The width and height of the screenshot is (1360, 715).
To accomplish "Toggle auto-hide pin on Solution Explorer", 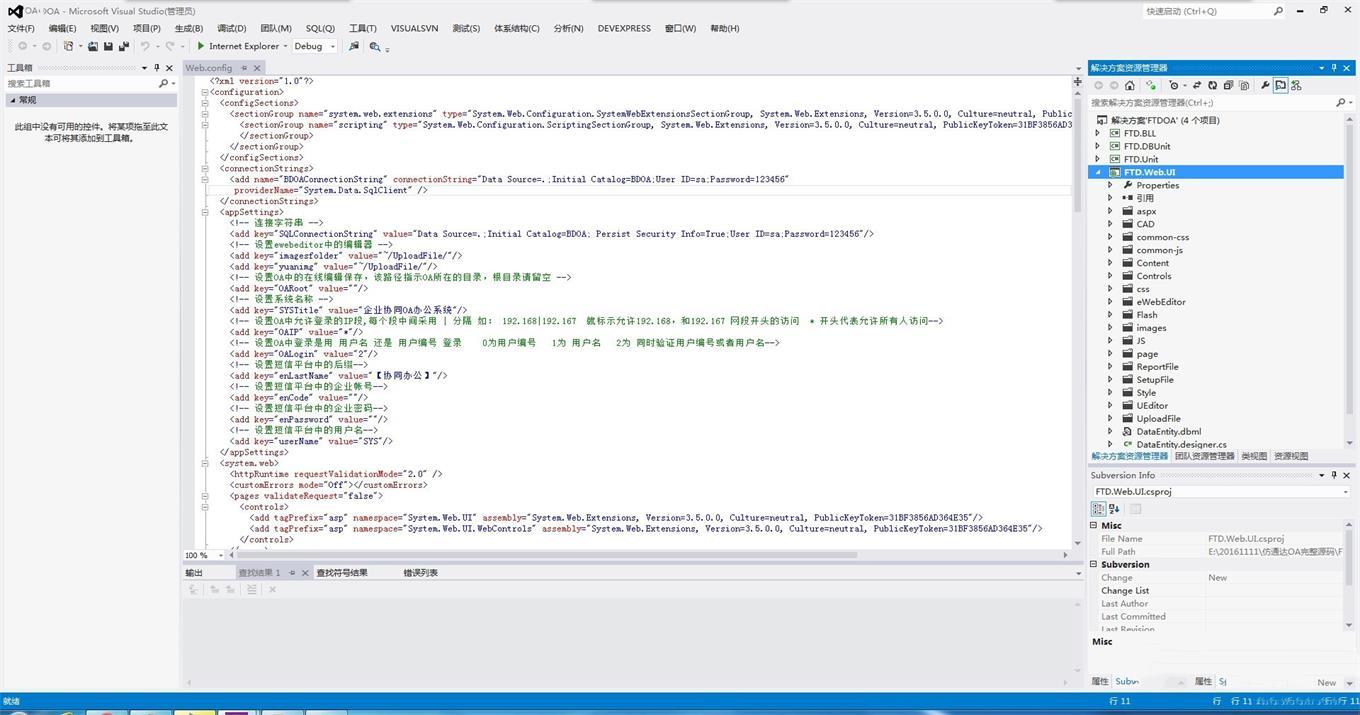I will (x=1333, y=67).
